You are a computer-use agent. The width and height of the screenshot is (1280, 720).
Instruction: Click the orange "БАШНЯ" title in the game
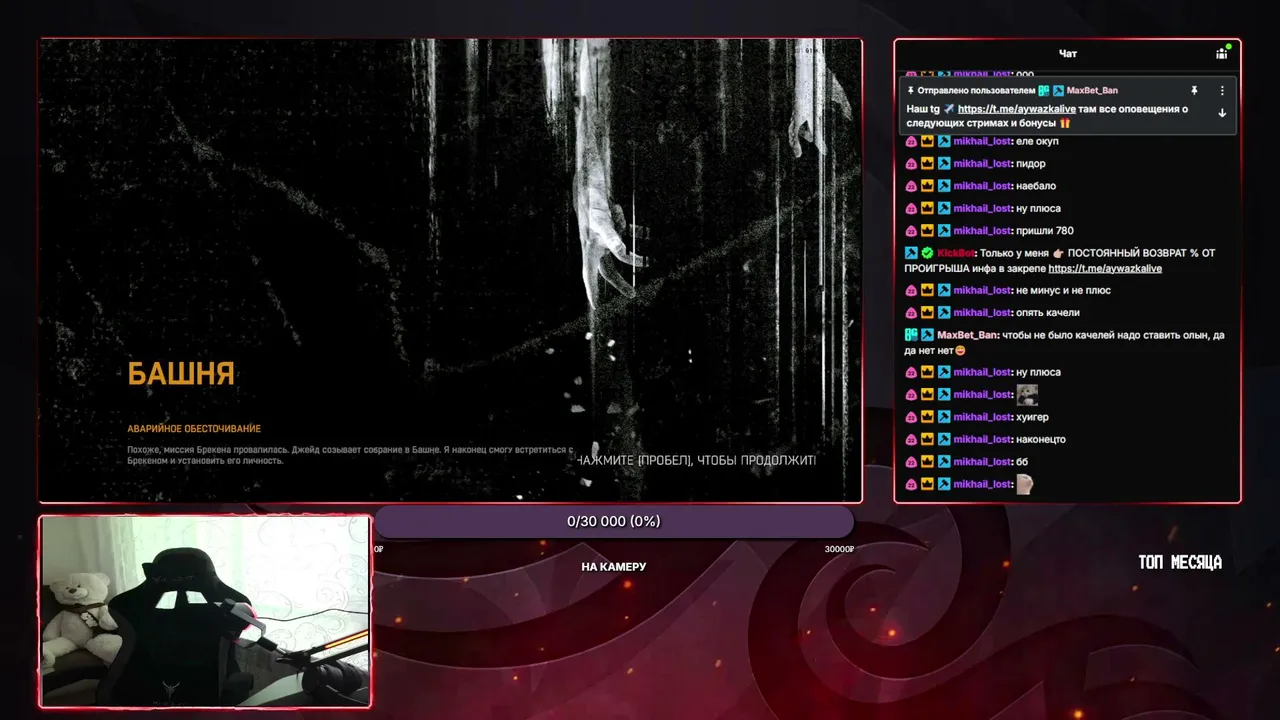point(181,374)
